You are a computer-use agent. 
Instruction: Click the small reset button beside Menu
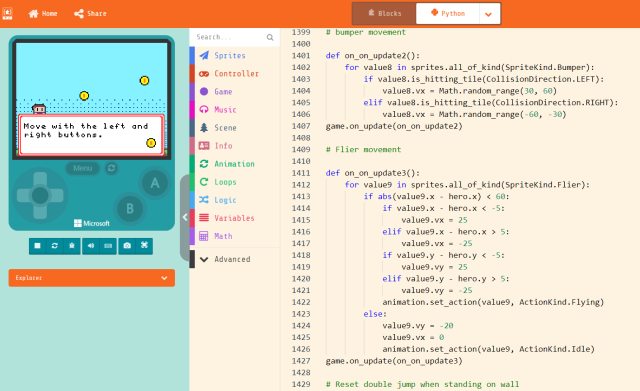click(111, 168)
